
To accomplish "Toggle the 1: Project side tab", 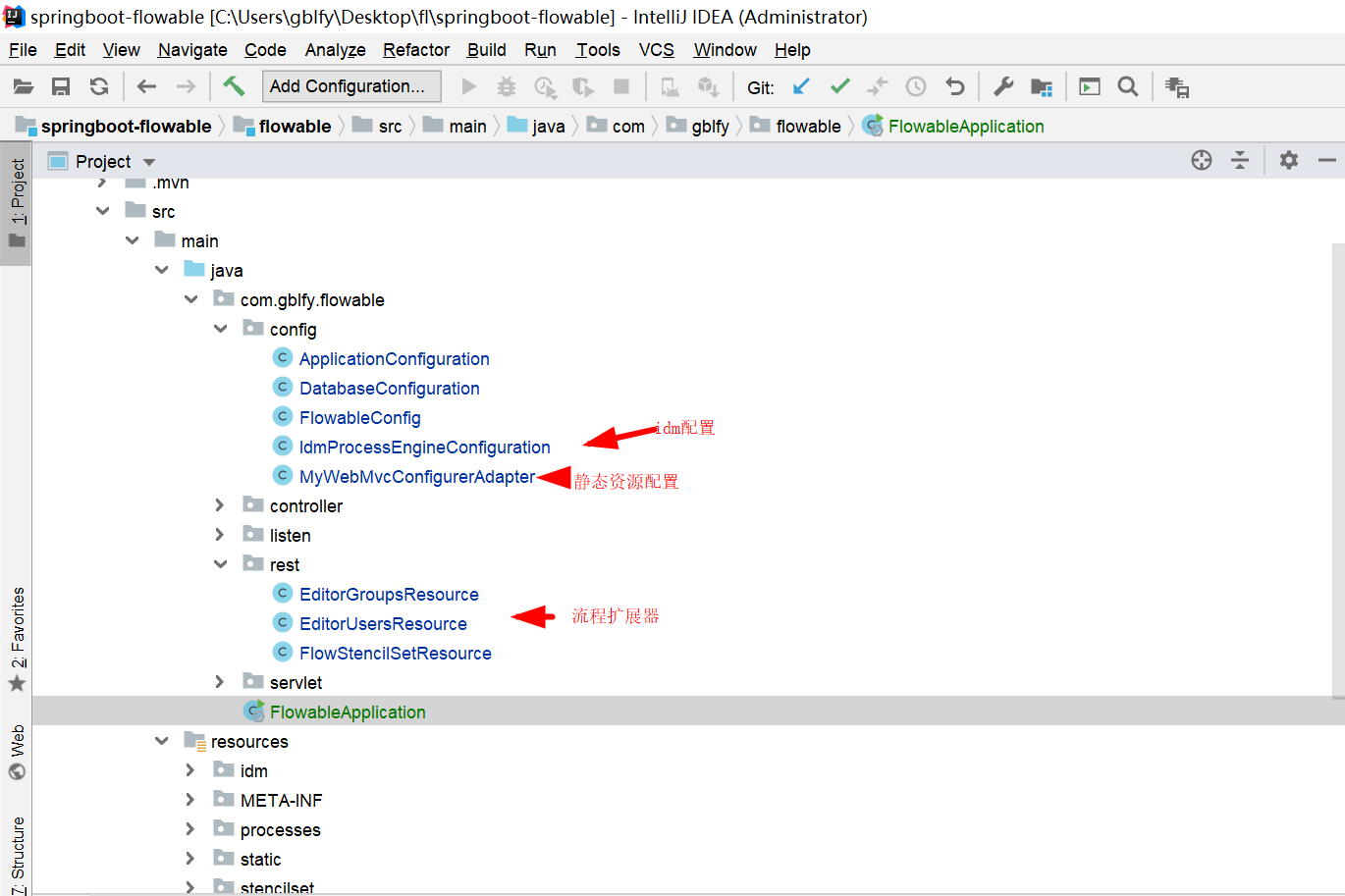I will click(x=17, y=204).
